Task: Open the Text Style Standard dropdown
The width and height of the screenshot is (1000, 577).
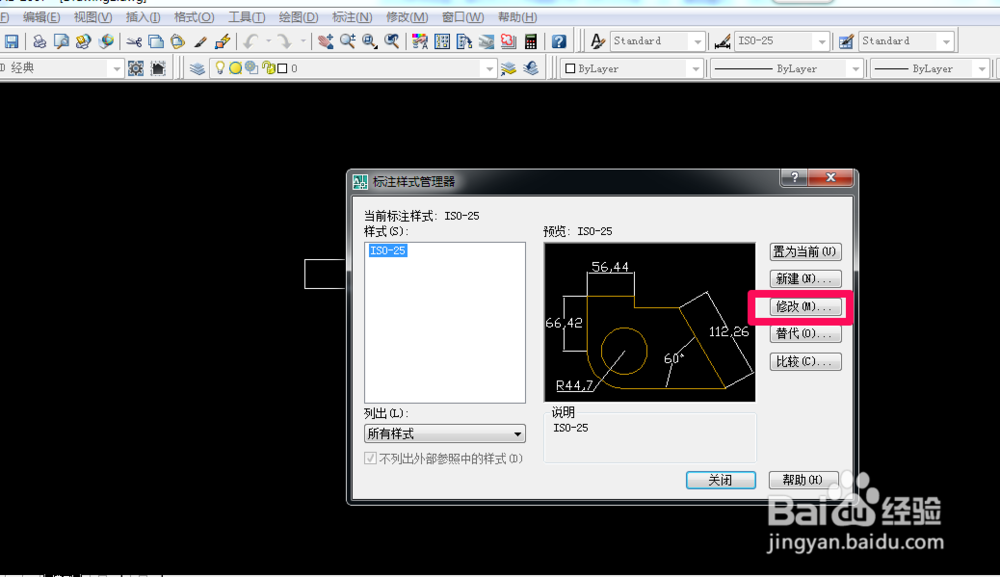Action: (697, 41)
